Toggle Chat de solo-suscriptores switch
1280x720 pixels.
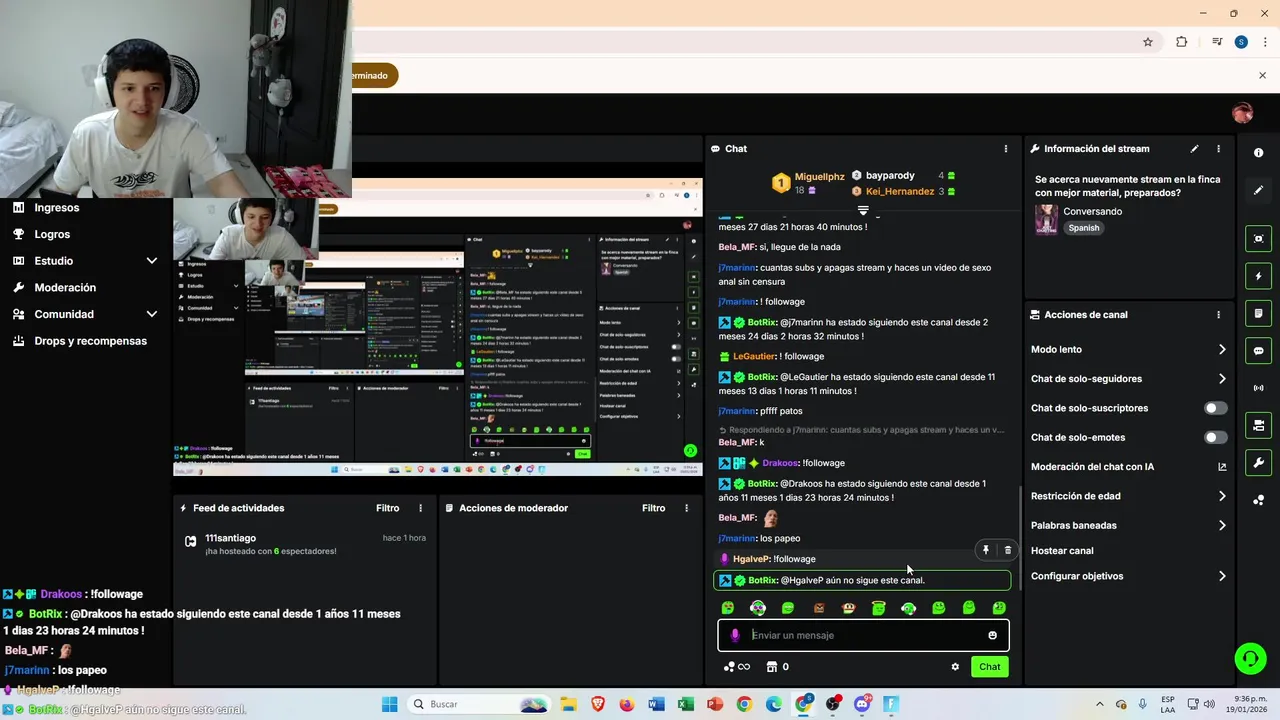pos(1215,408)
